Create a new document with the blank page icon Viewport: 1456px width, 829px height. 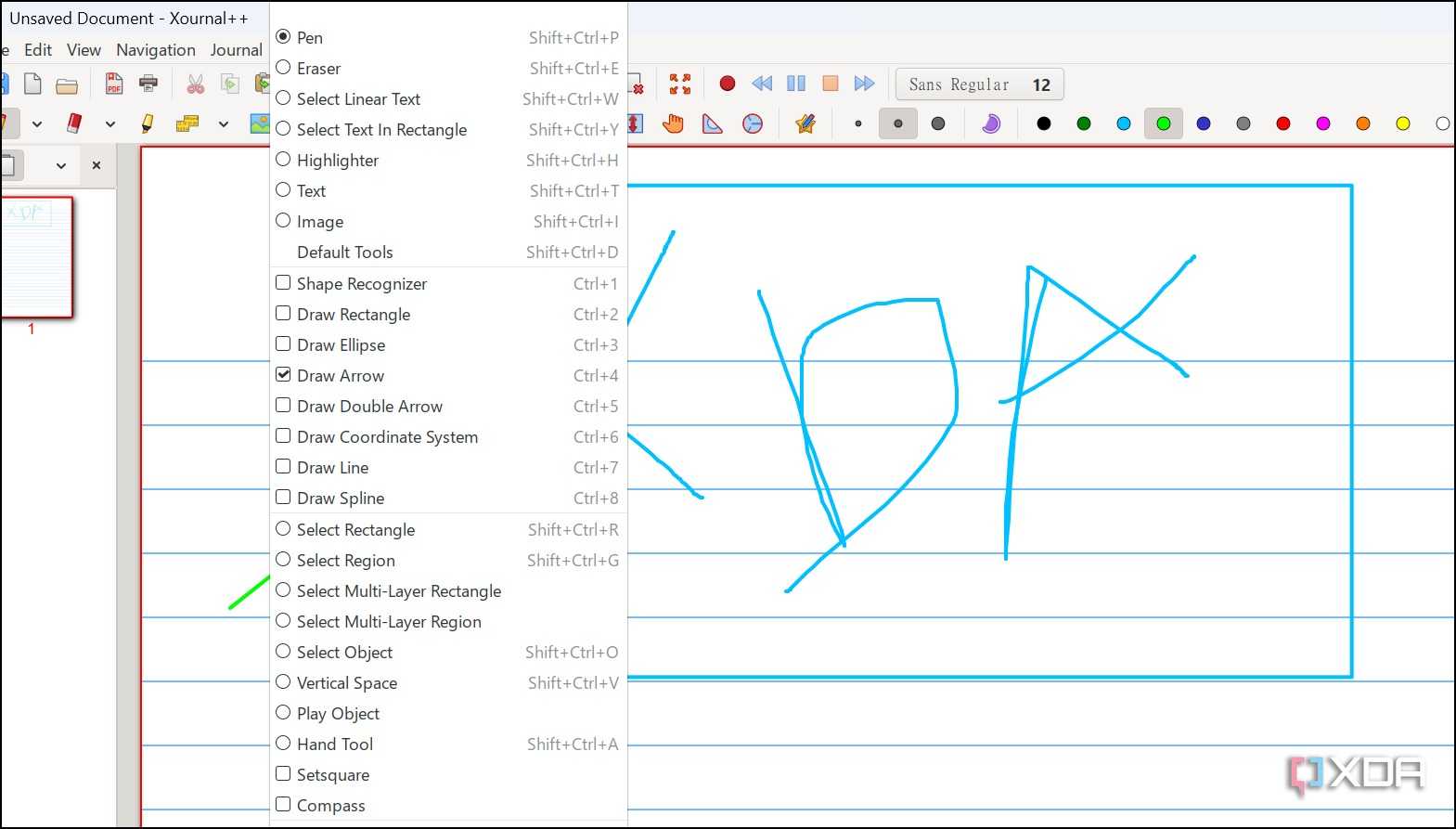[x=32, y=84]
